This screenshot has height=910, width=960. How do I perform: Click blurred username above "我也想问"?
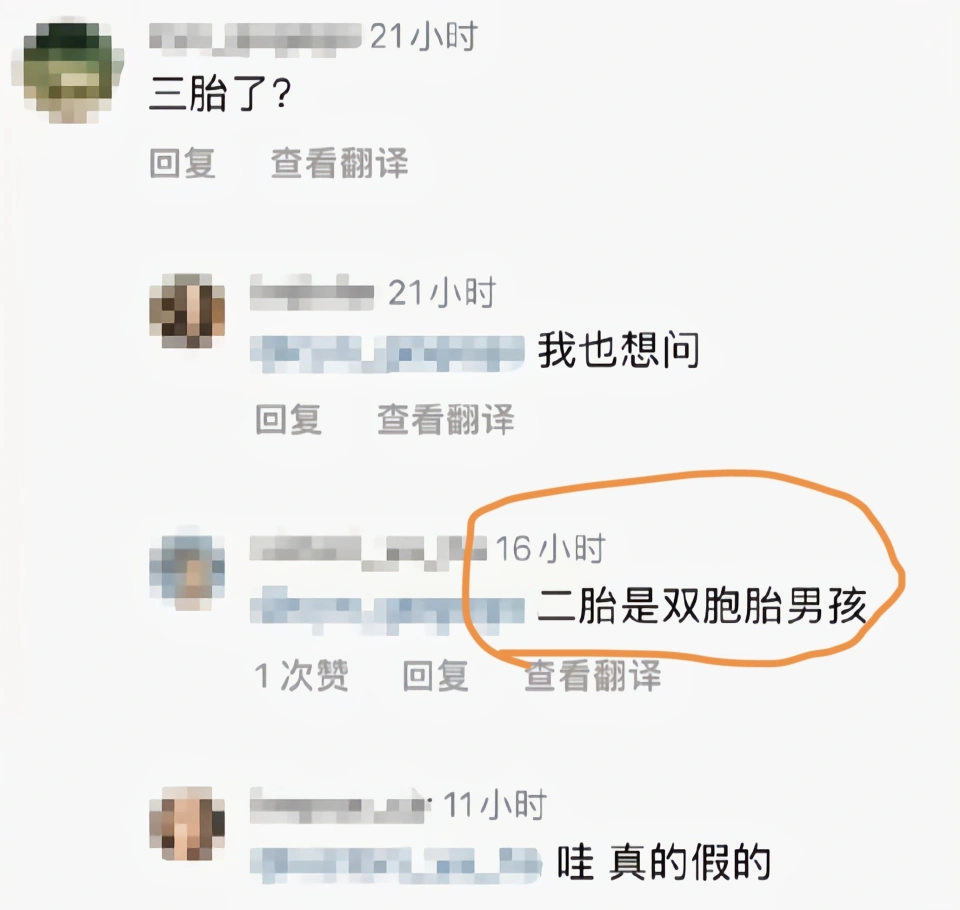[x=312, y=294]
